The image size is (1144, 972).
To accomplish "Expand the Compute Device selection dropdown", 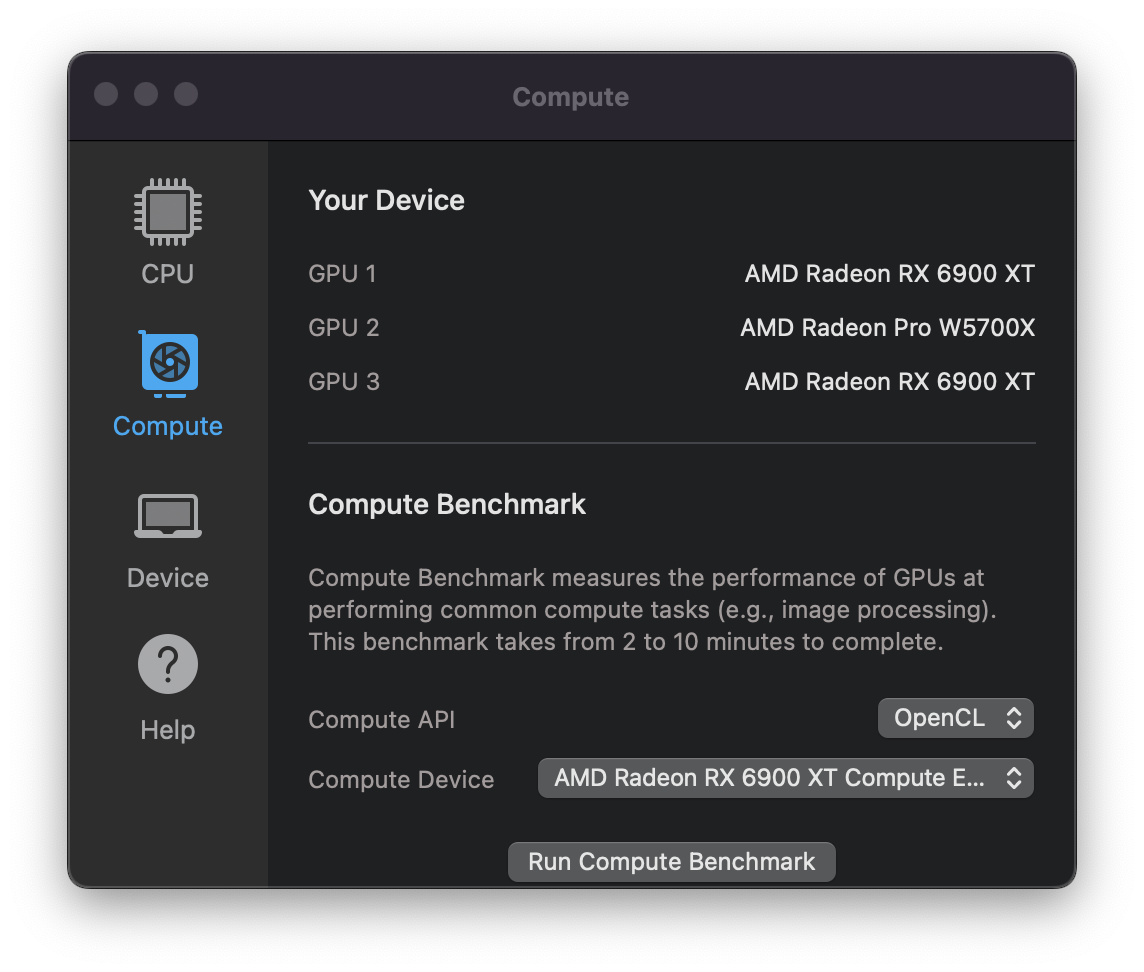I will pyautogui.click(x=785, y=778).
